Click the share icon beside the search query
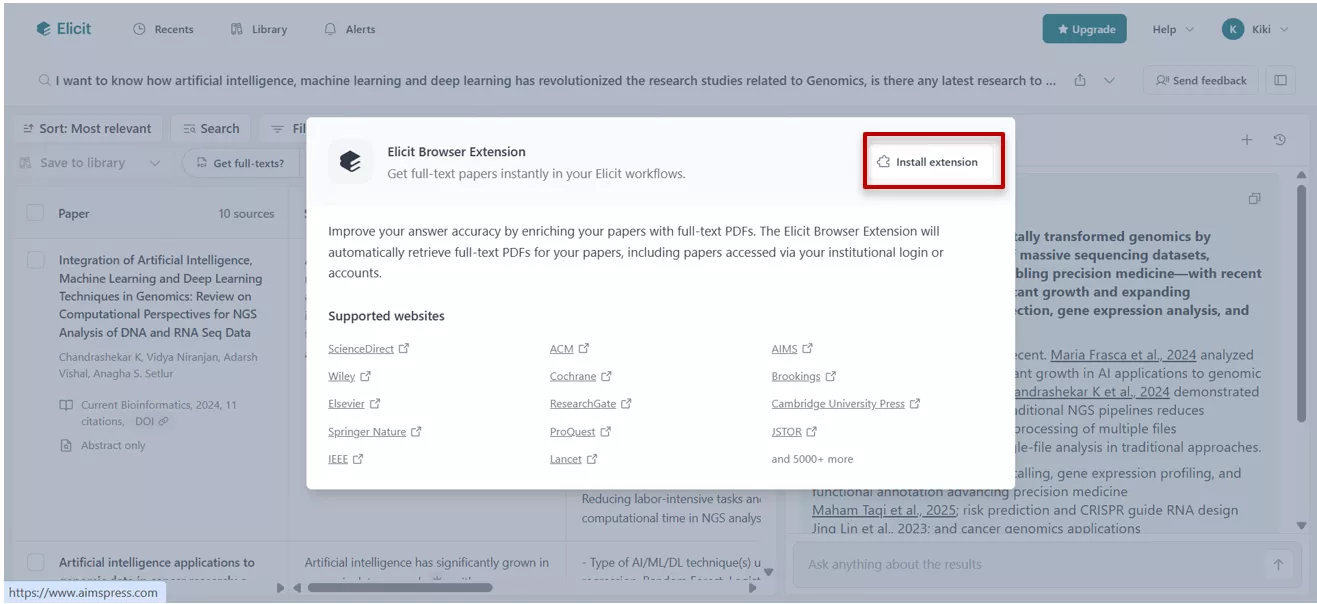Viewport: 1317px width, 604px height. 1081,80
